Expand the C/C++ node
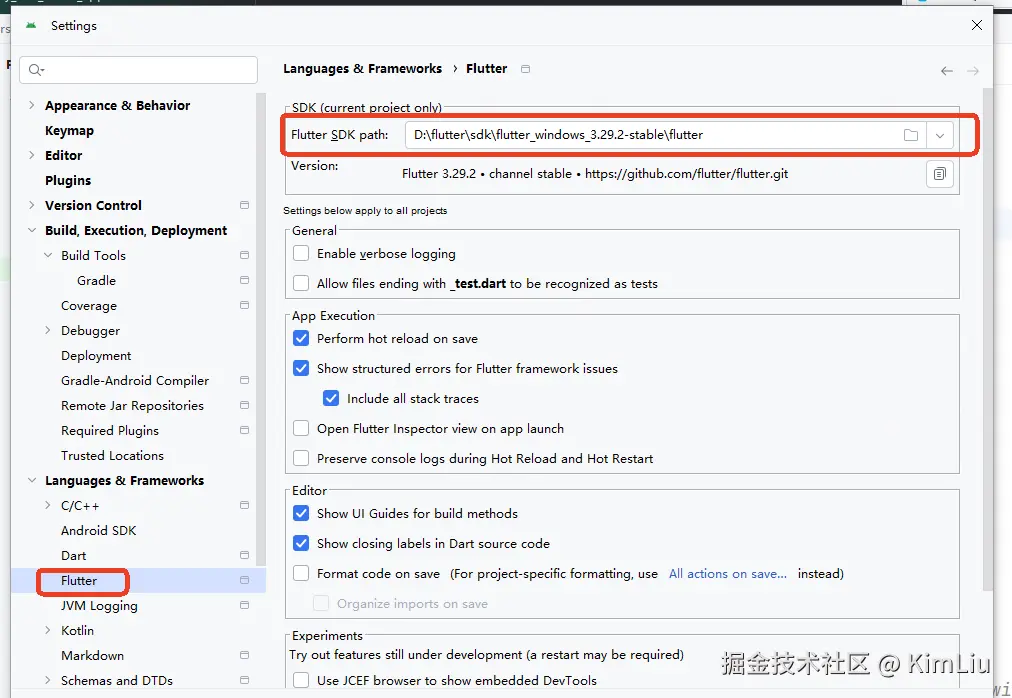1012x698 pixels. click(48, 506)
